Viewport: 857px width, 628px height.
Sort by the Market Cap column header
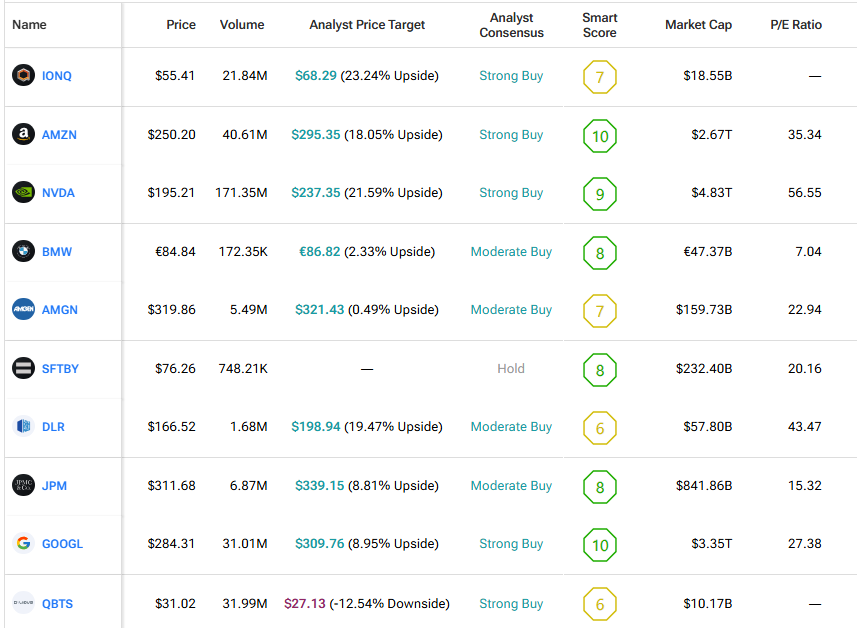click(699, 25)
